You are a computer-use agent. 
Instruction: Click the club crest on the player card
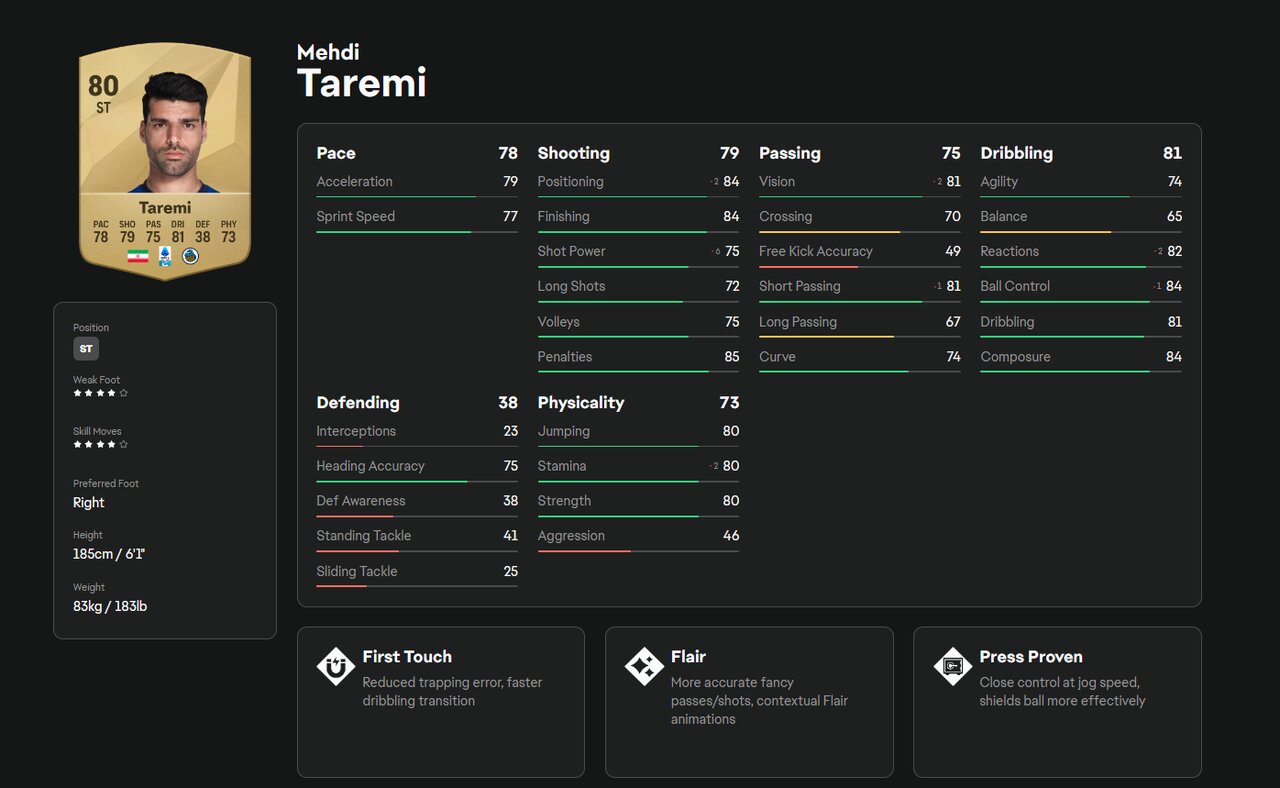190,256
